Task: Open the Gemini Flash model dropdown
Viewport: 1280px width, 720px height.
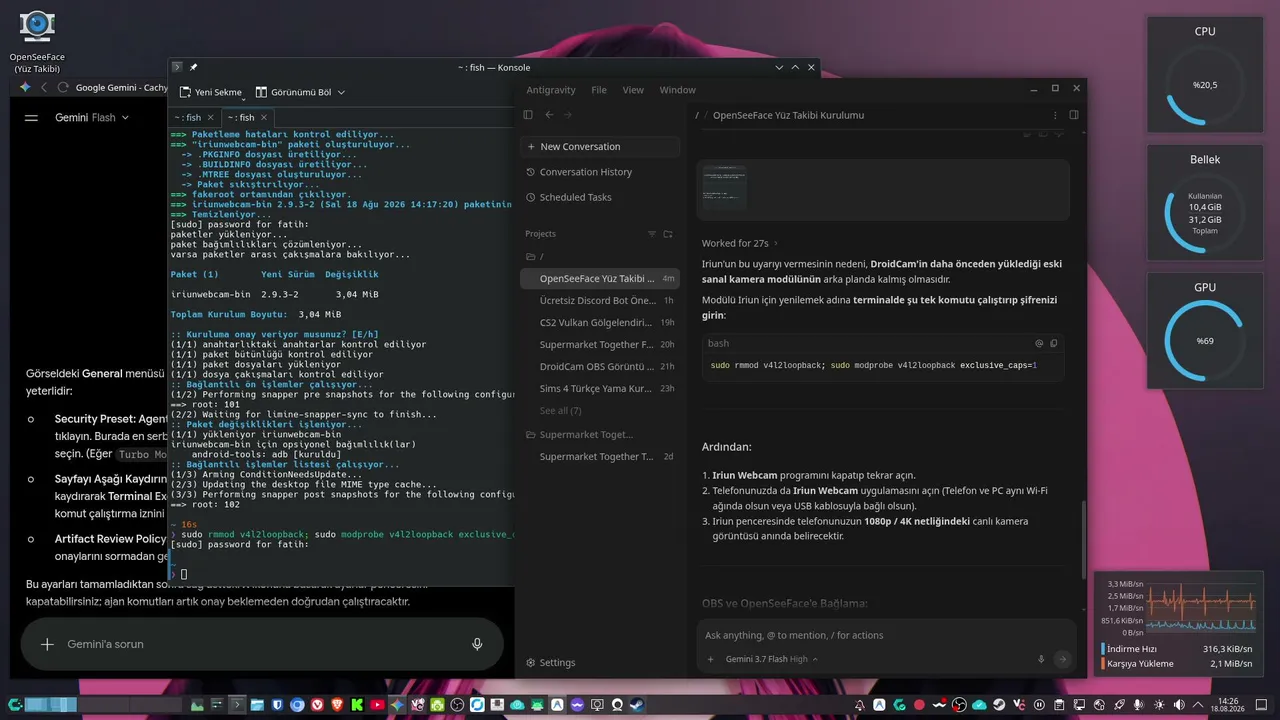Action: pyautogui.click(x=92, y=117)
